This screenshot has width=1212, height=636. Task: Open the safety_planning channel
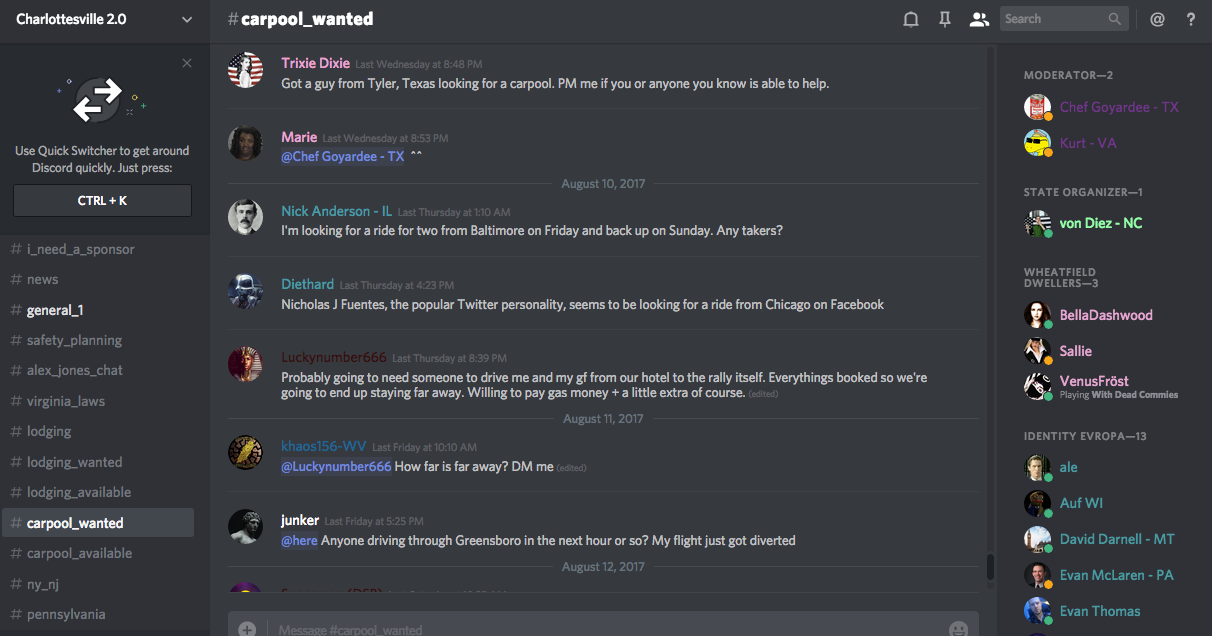[74, 340]
